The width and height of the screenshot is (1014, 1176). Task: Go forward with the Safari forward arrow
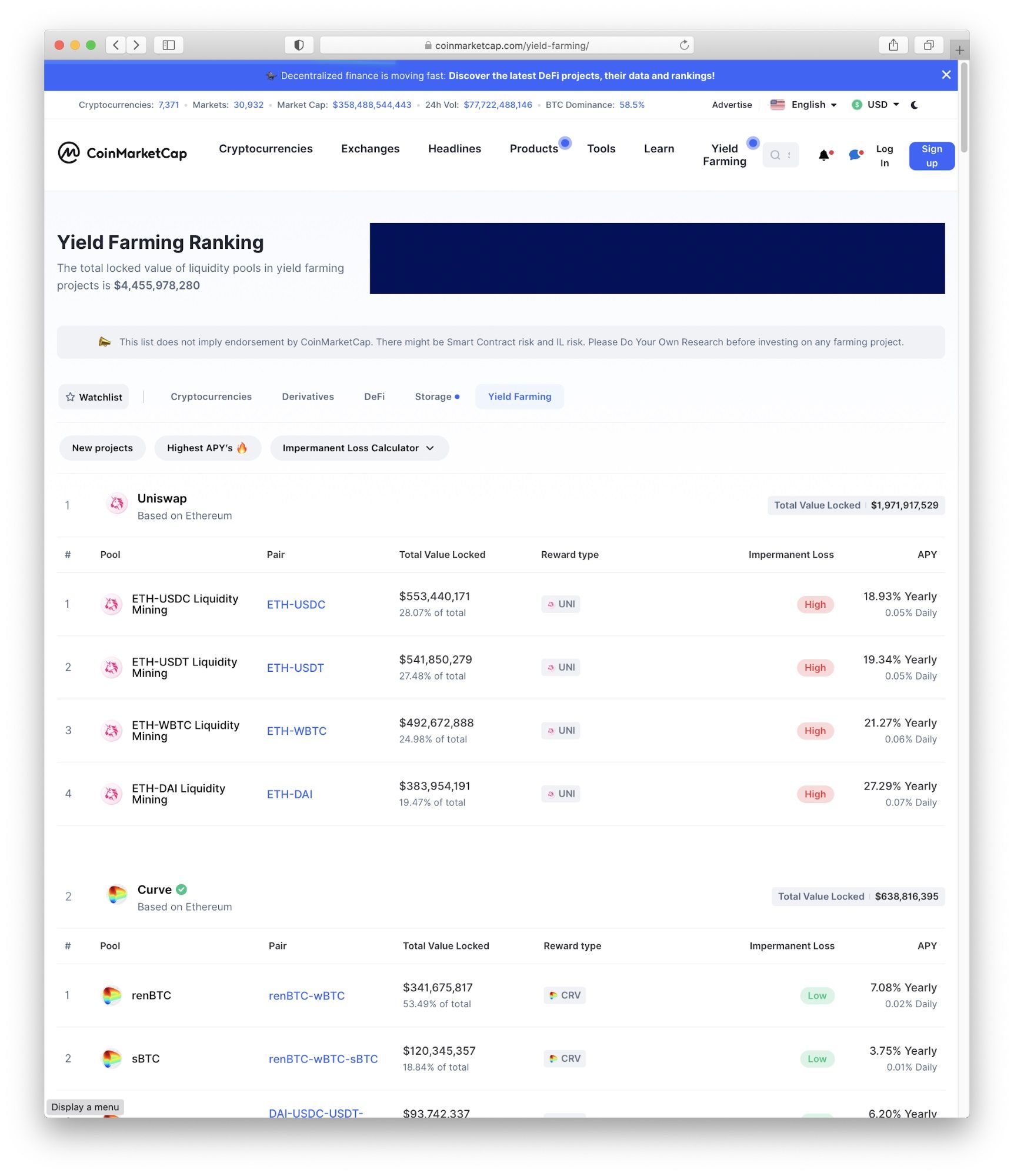(136, 45)
